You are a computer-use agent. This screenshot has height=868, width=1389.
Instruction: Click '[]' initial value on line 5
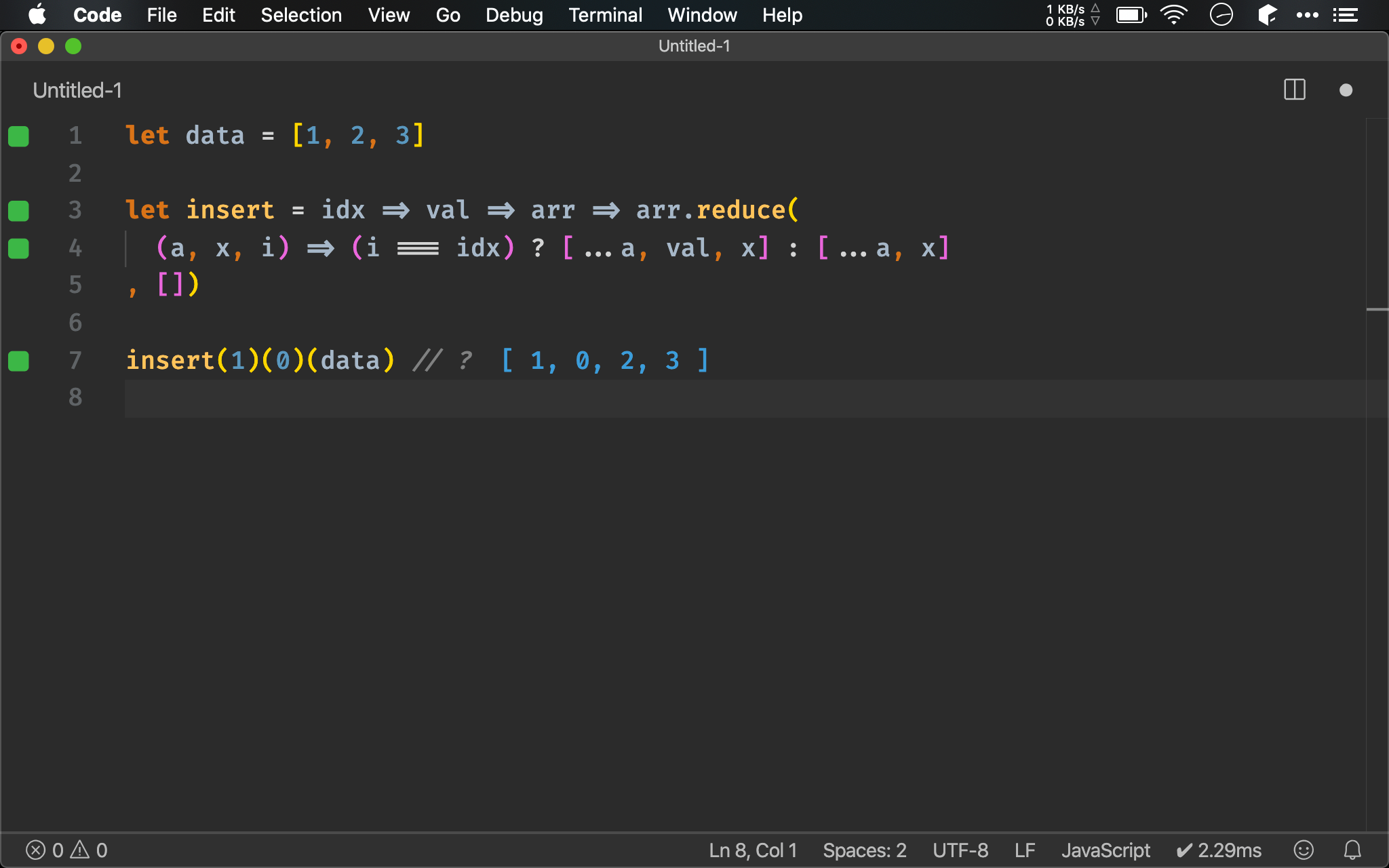tap(170, 284)
